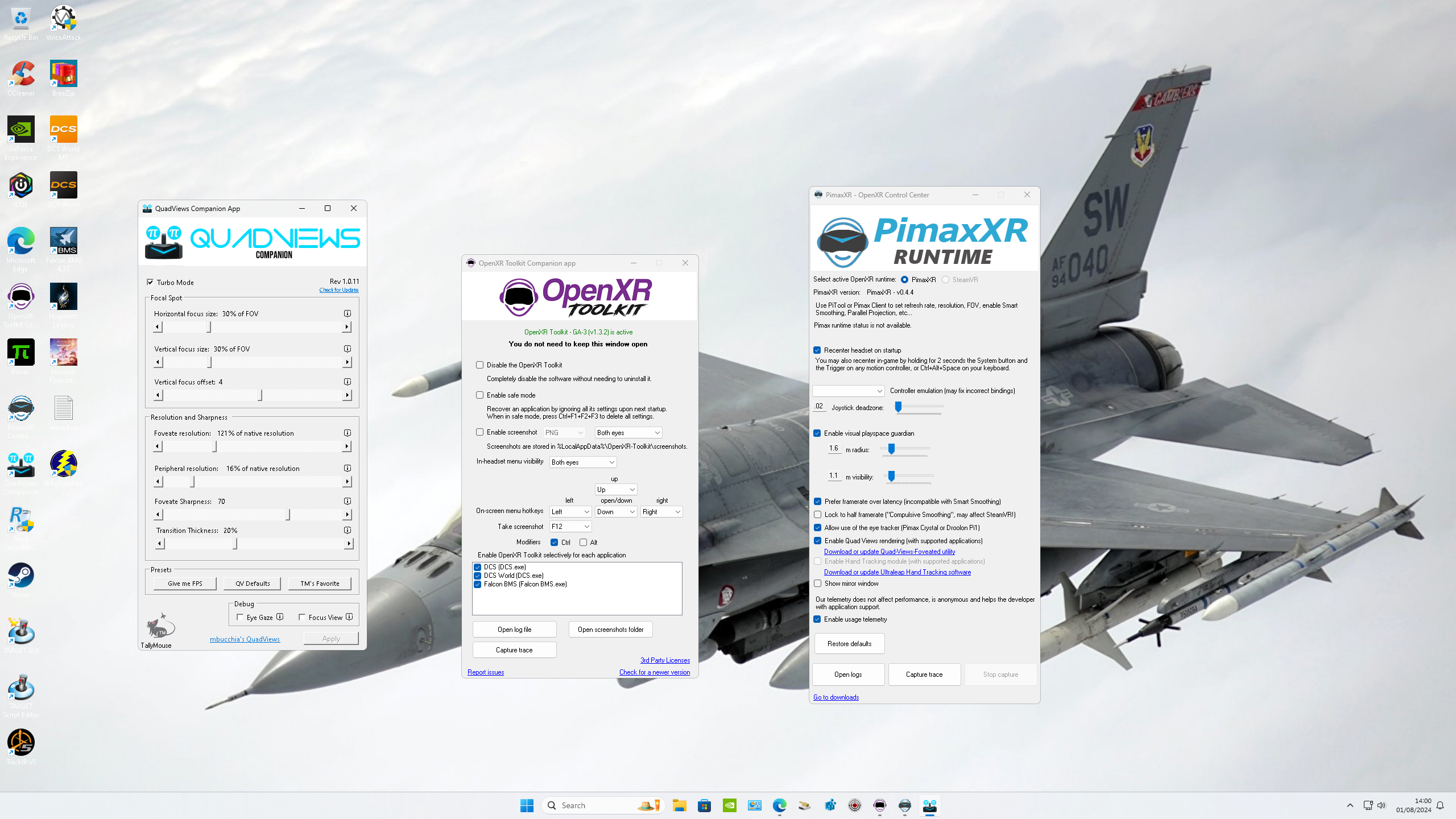Image resolution: width=1456 pixels, height=819 pixels.
Task: Open the iCUE desktop icon
Action: point(21,190)
